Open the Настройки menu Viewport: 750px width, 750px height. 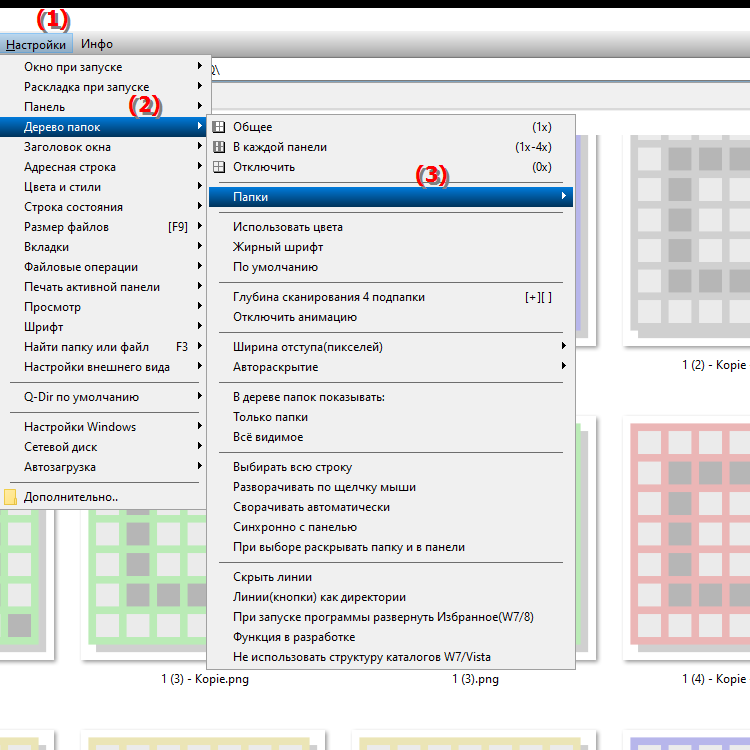coord(36,44)
